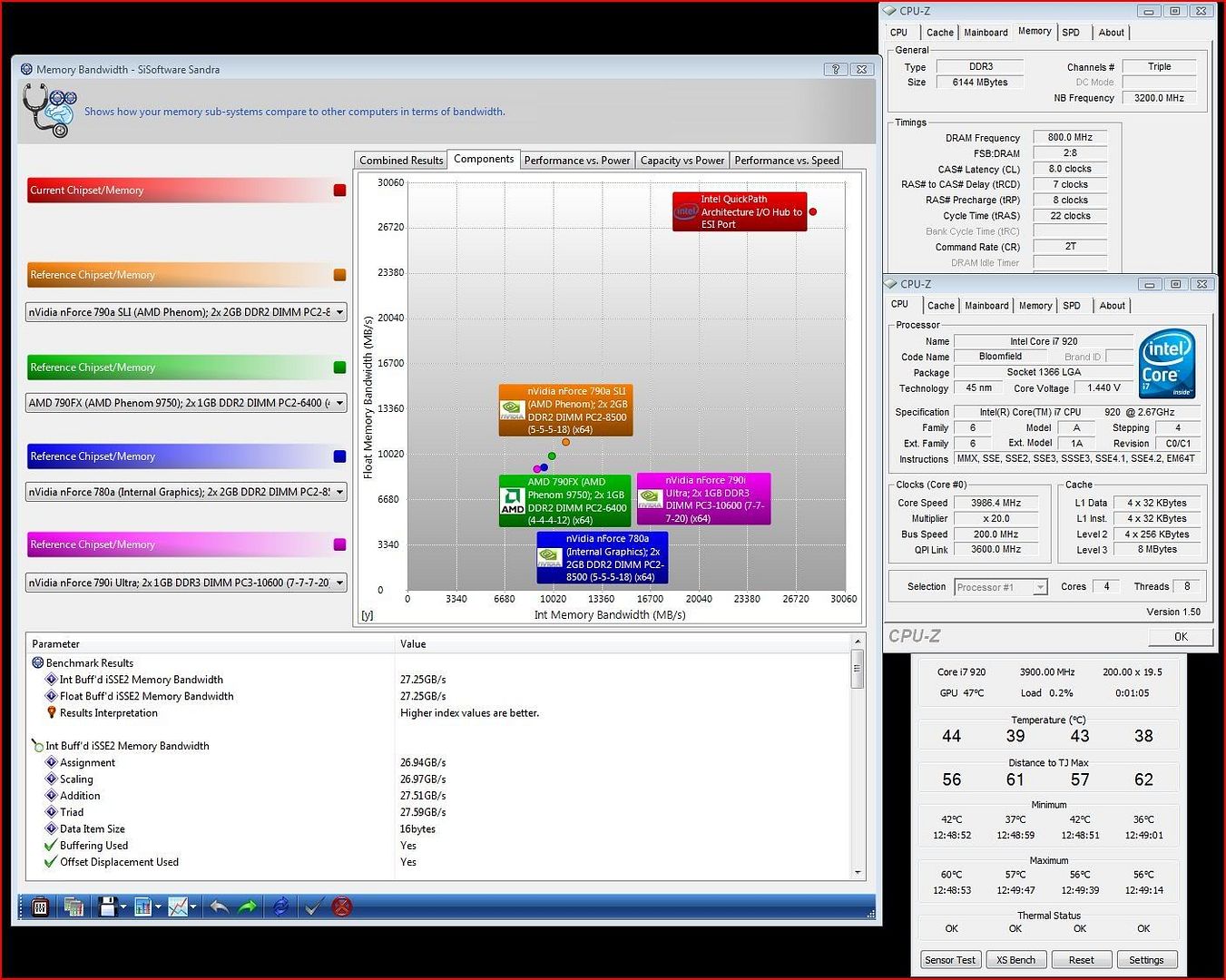Image resolution: width=1226 pixels, height=980 pixels.
Task: Click the Float Buff'd iSSE2 Memory Bandwidth row
Action: point(439,696)
